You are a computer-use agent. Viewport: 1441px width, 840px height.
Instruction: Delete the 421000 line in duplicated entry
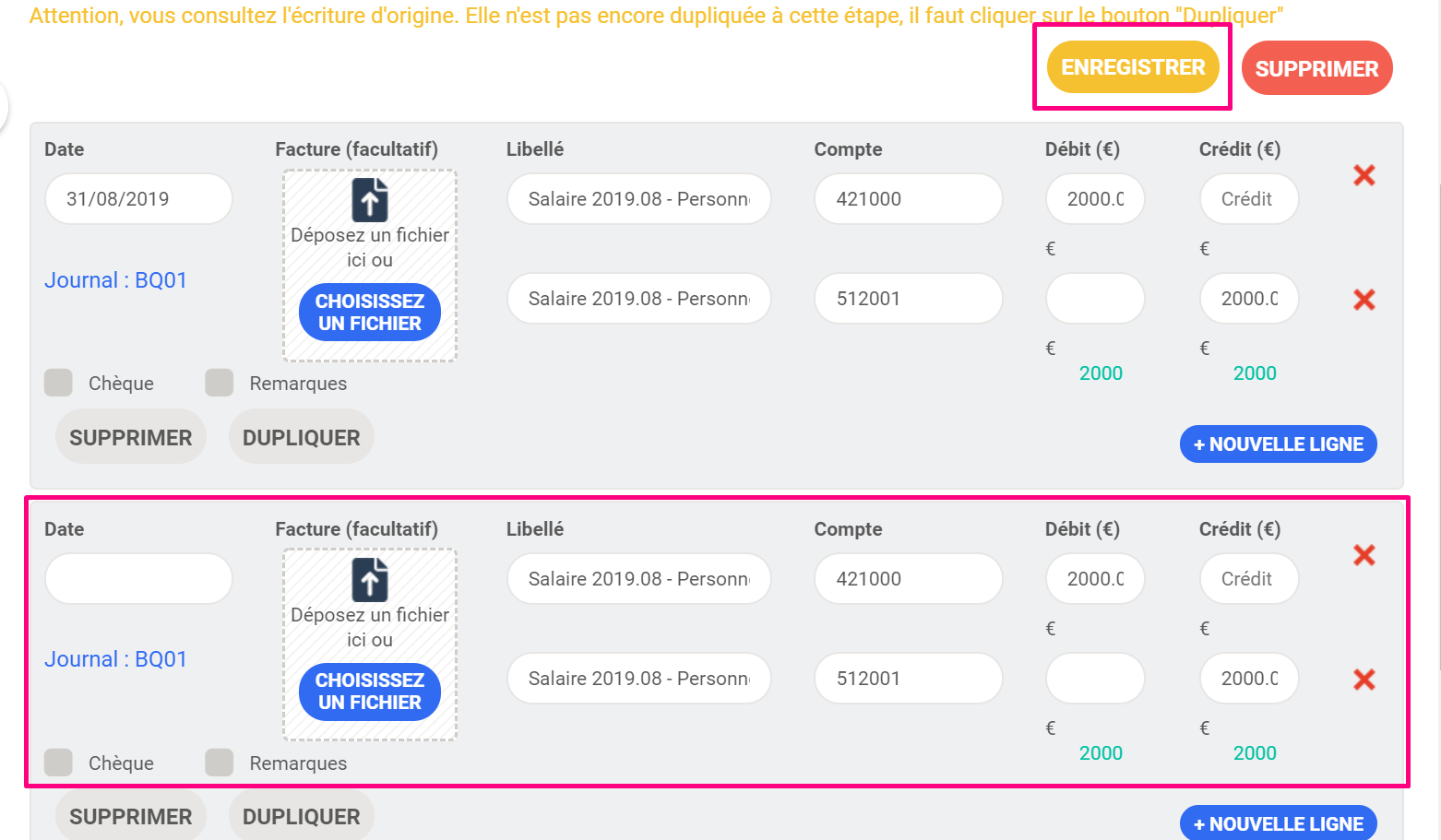click(1364, 555)
